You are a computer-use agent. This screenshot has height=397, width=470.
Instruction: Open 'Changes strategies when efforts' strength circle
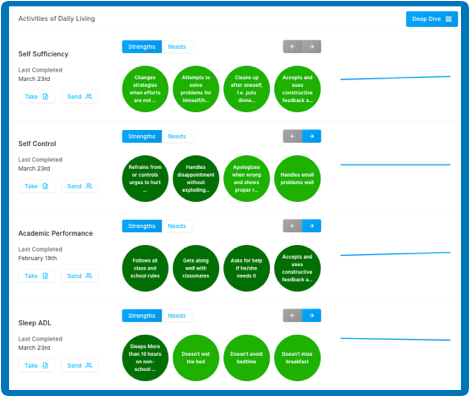click(145, 89)
